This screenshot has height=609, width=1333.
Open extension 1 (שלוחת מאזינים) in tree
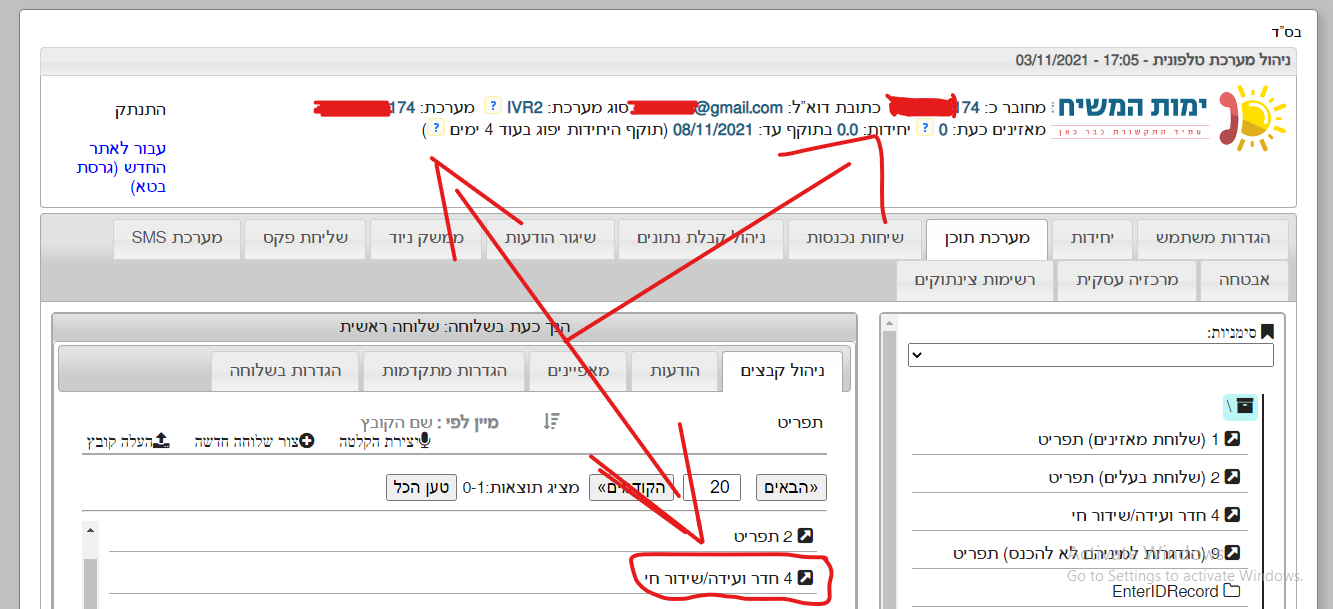point(1232,439)
